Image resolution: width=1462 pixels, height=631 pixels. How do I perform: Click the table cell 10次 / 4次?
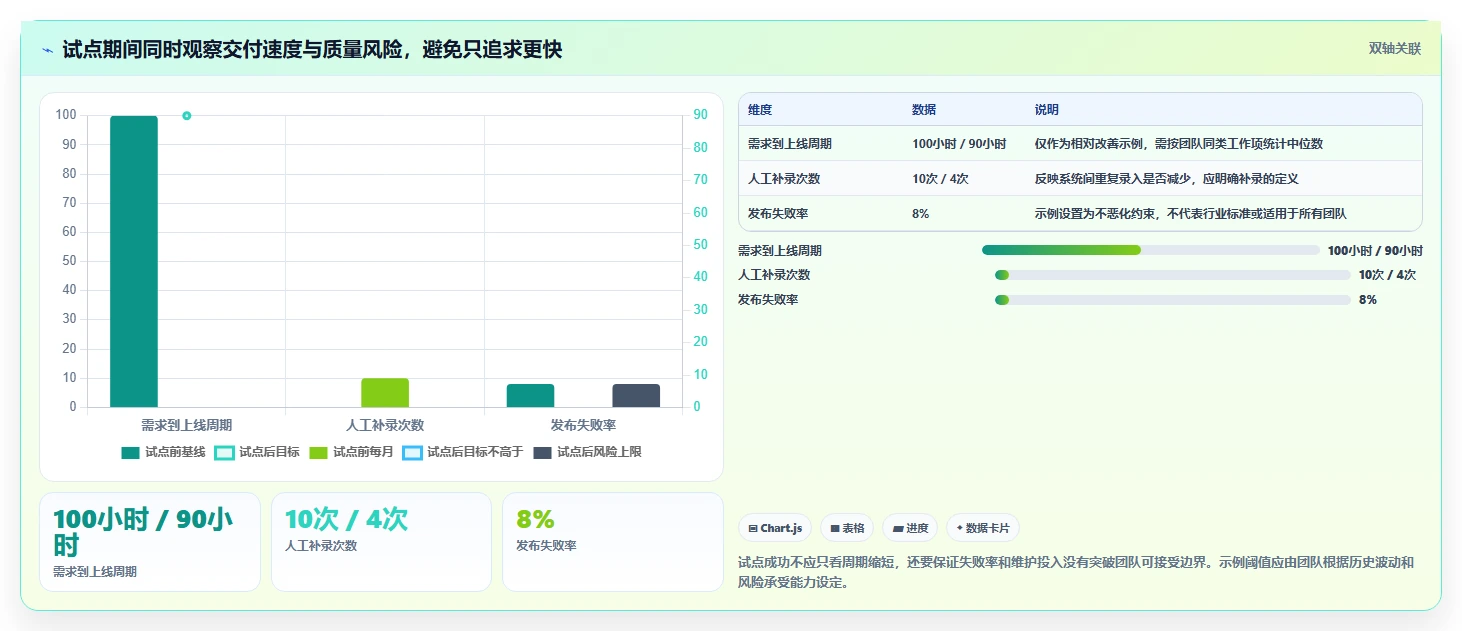[940, 179]
